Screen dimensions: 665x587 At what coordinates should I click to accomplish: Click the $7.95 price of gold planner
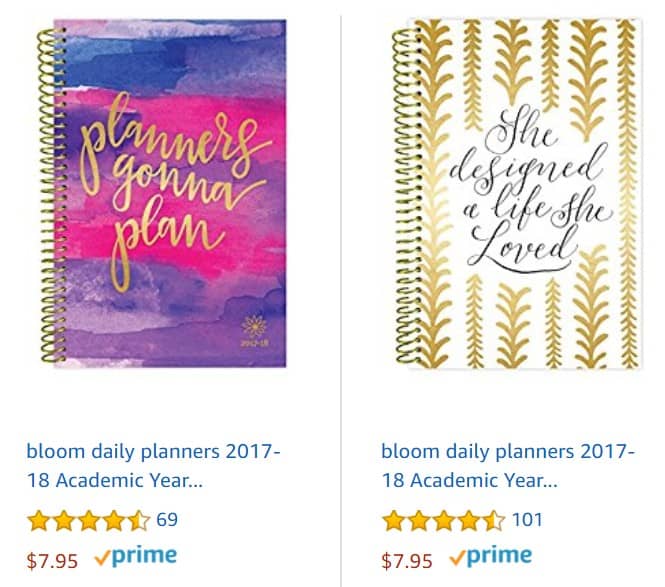coord(407,560)
